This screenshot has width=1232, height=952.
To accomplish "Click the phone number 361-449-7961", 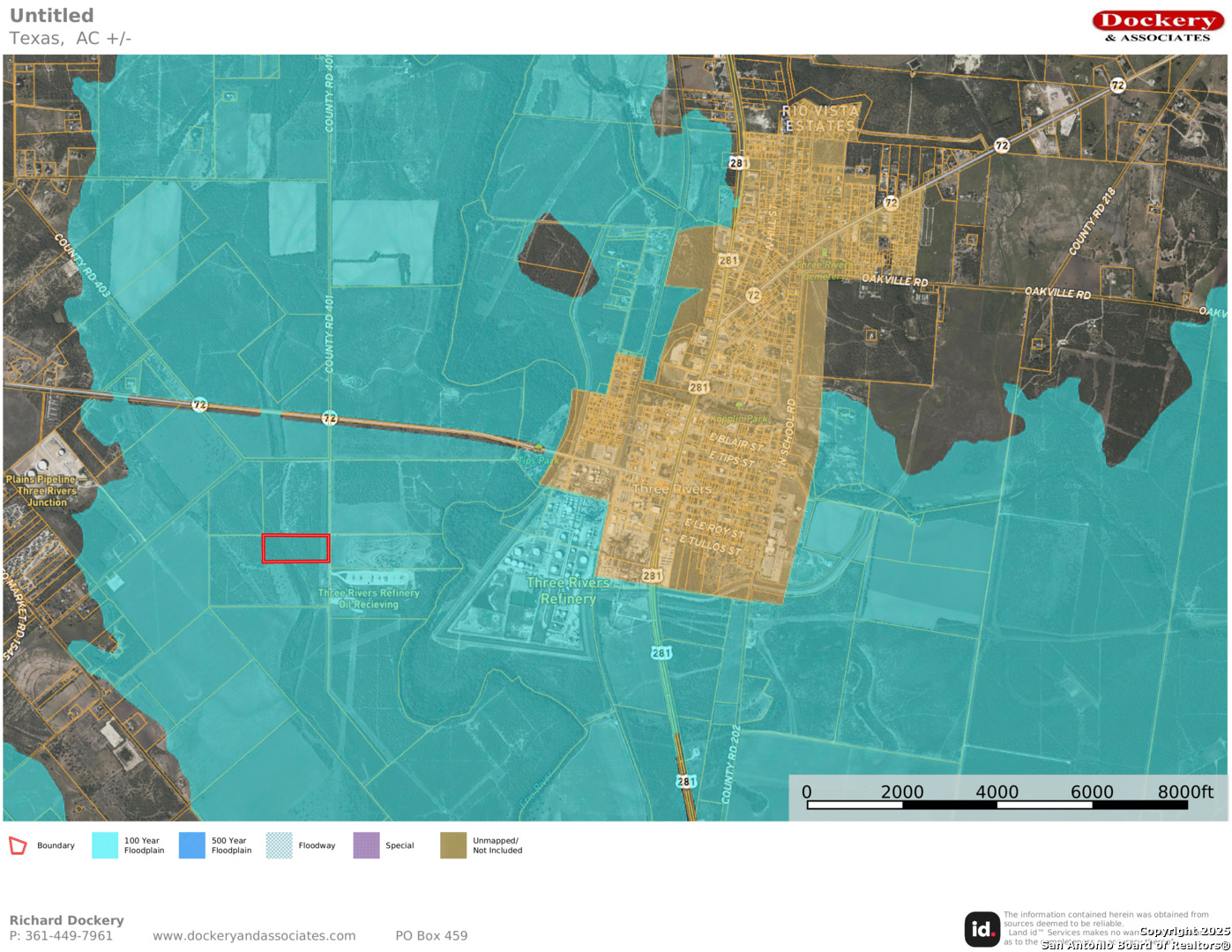I will [69, 936].
